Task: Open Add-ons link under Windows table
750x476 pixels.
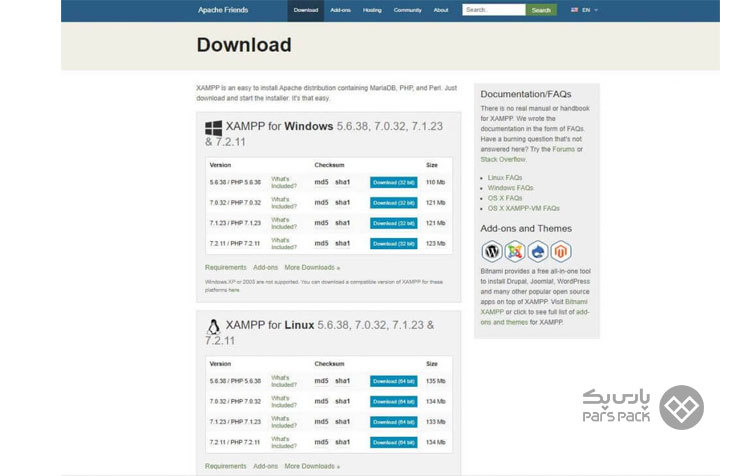Action: tap(265, 267)
